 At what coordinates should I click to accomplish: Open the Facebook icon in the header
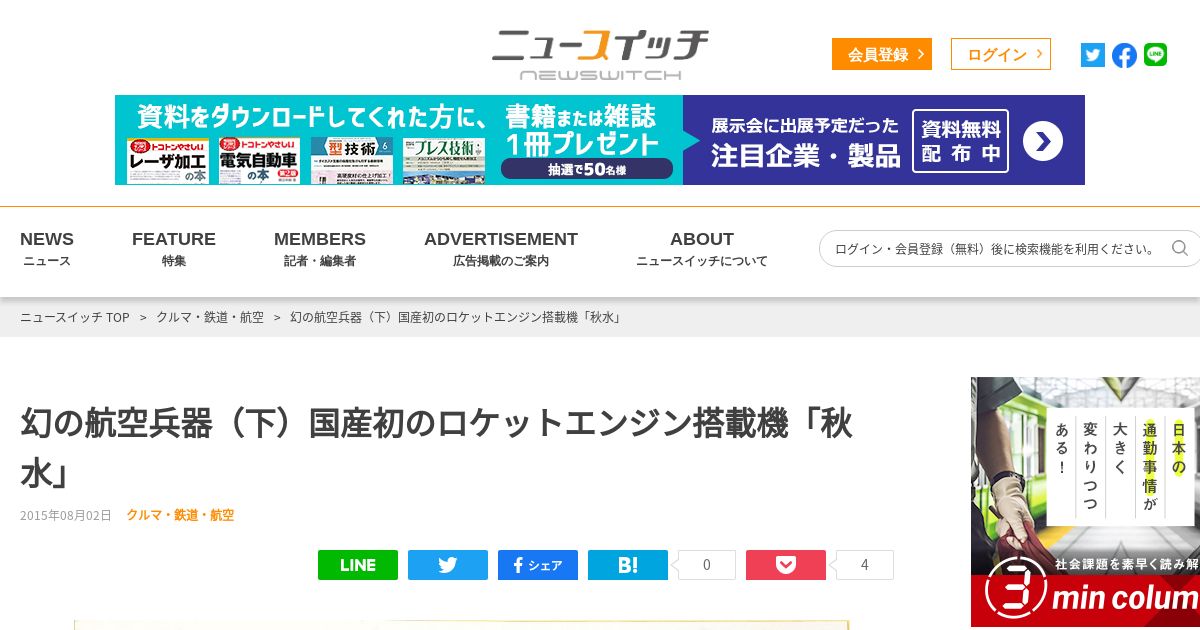coord(1124,55)
